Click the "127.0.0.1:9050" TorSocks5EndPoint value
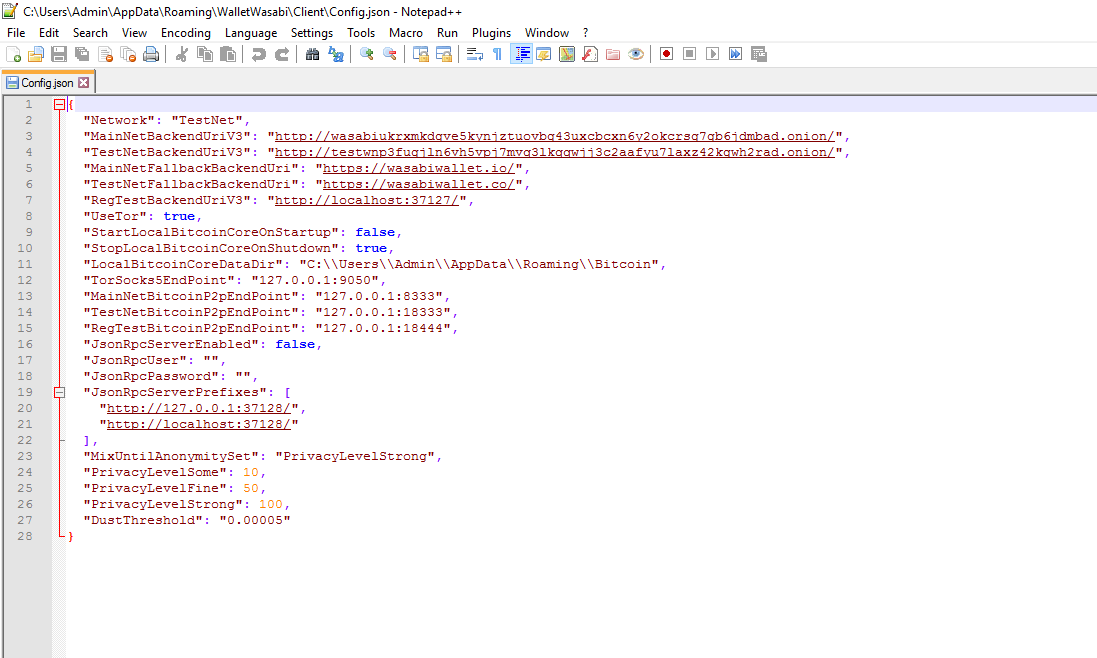The image size is (1097, 658). [315, 280]
